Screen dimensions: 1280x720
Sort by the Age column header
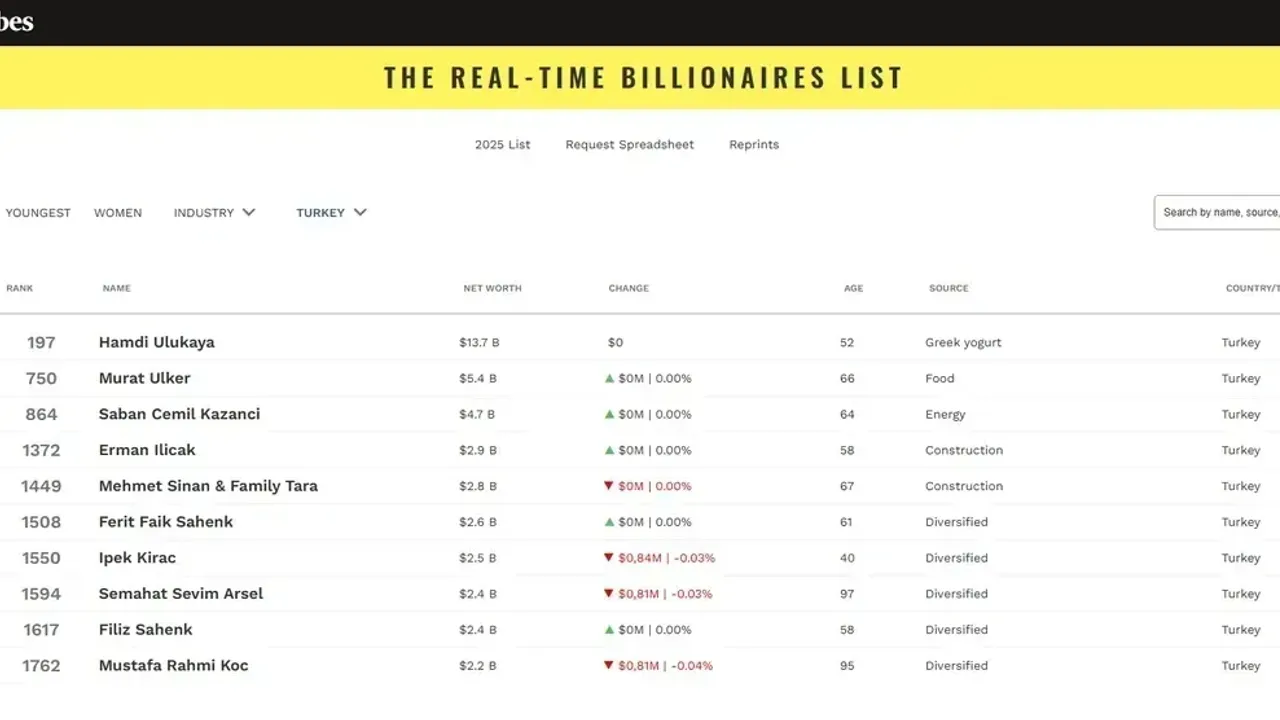[853, 288]
